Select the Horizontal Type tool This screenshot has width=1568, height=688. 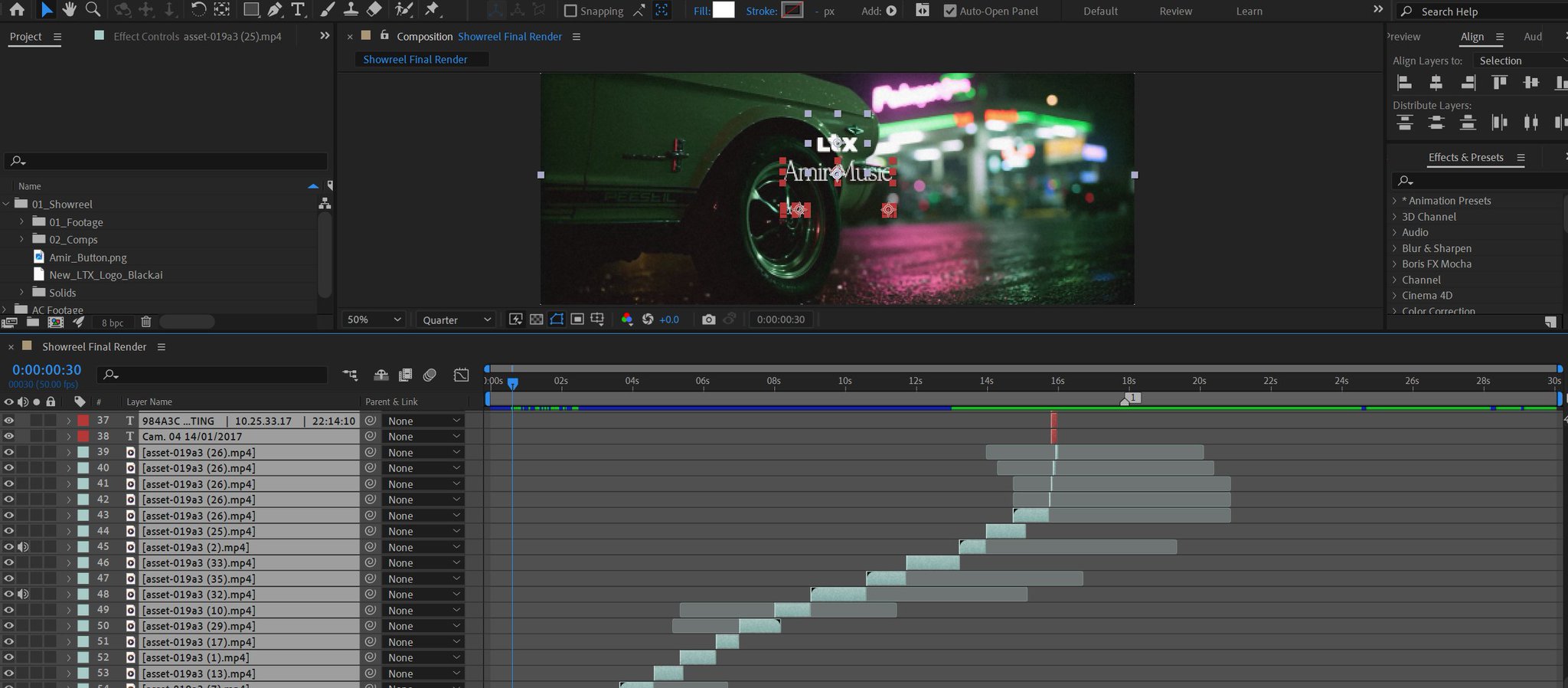coord(298,10)
